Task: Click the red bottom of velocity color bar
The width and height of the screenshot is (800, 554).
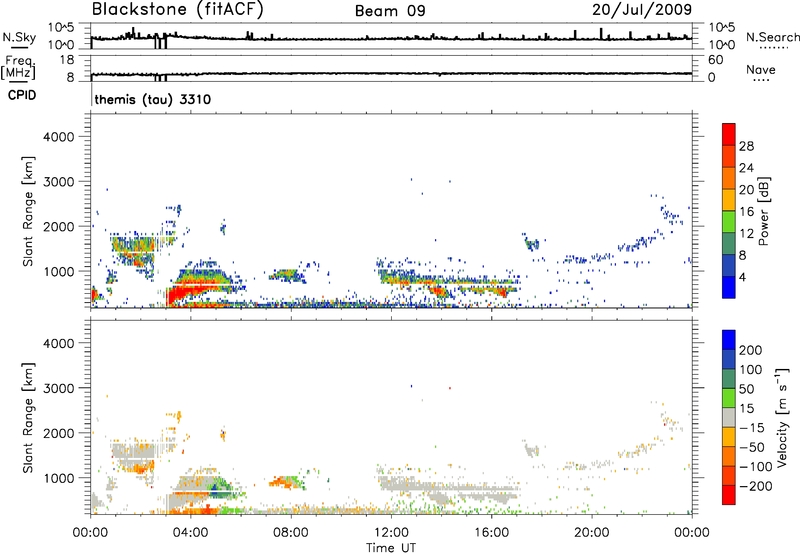Action: 729,495
